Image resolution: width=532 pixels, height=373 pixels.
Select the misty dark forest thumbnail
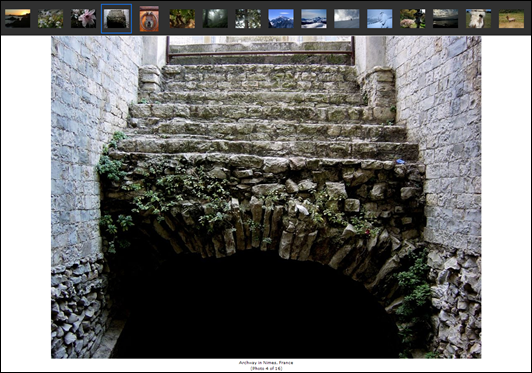tap(215, 18)
